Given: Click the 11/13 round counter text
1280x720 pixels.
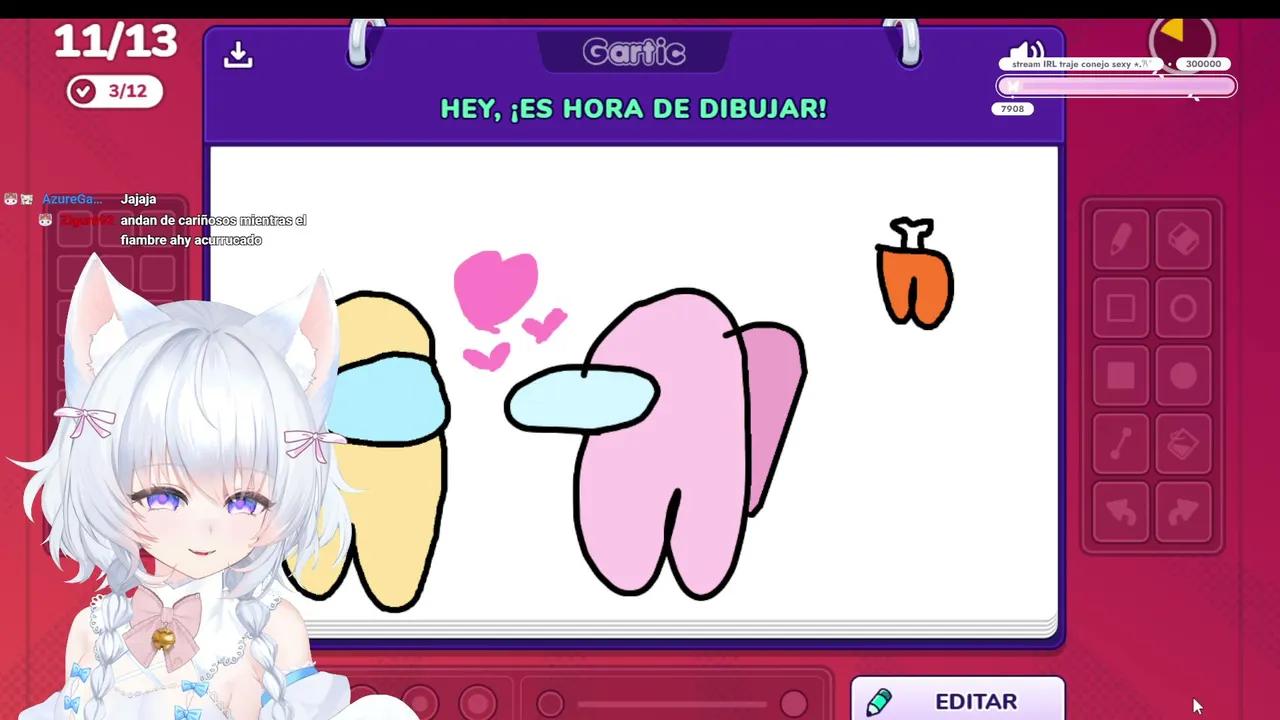Looking at the screenshot, I should (x=115, y=42).
